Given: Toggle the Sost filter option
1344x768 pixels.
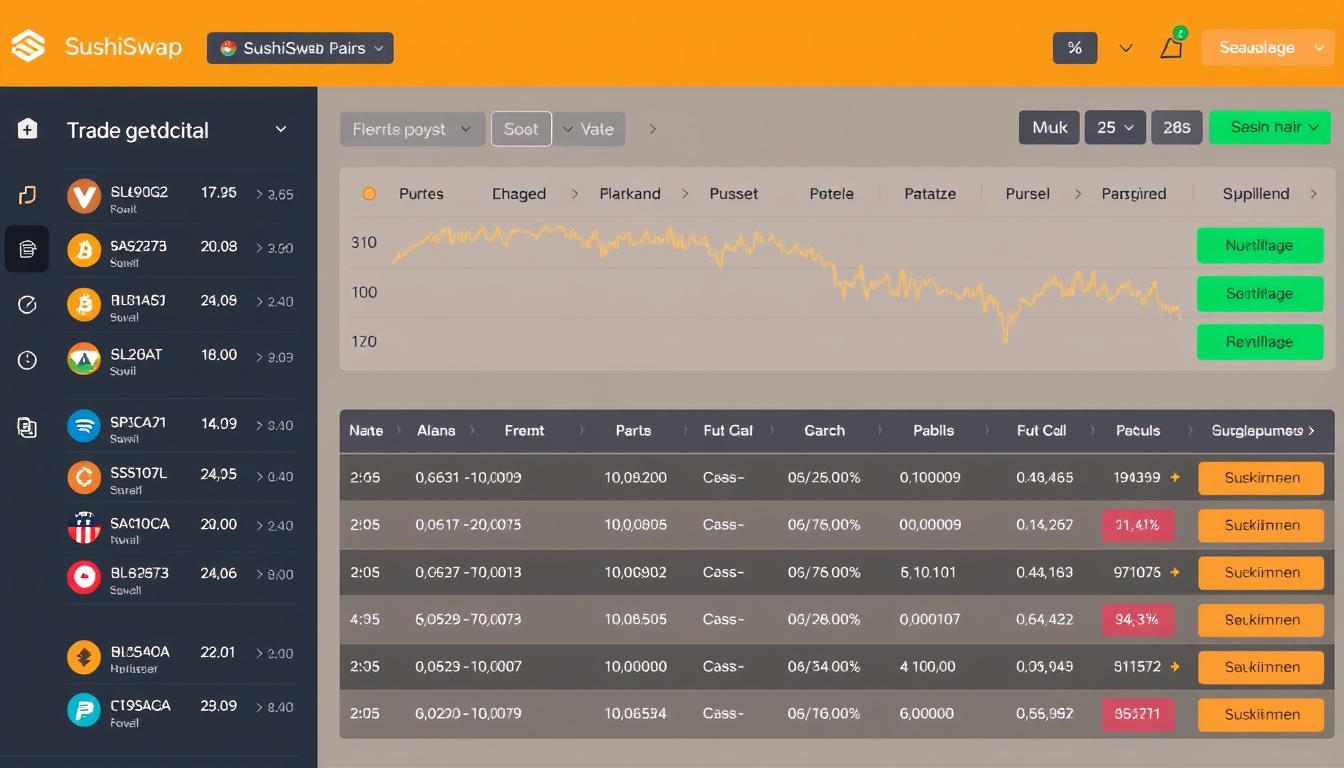Looking at the screenshot, I should click(521, 128).
